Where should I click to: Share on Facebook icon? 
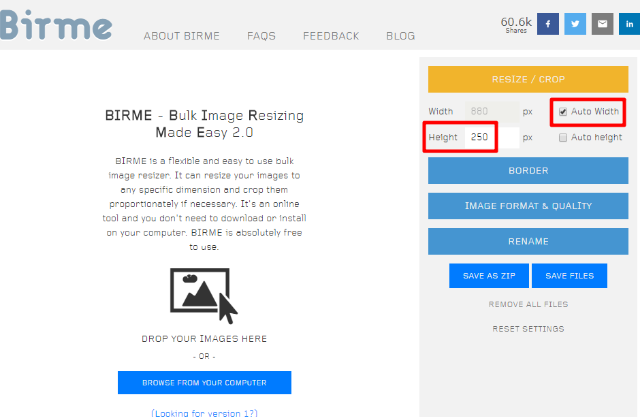click(548, 24)
